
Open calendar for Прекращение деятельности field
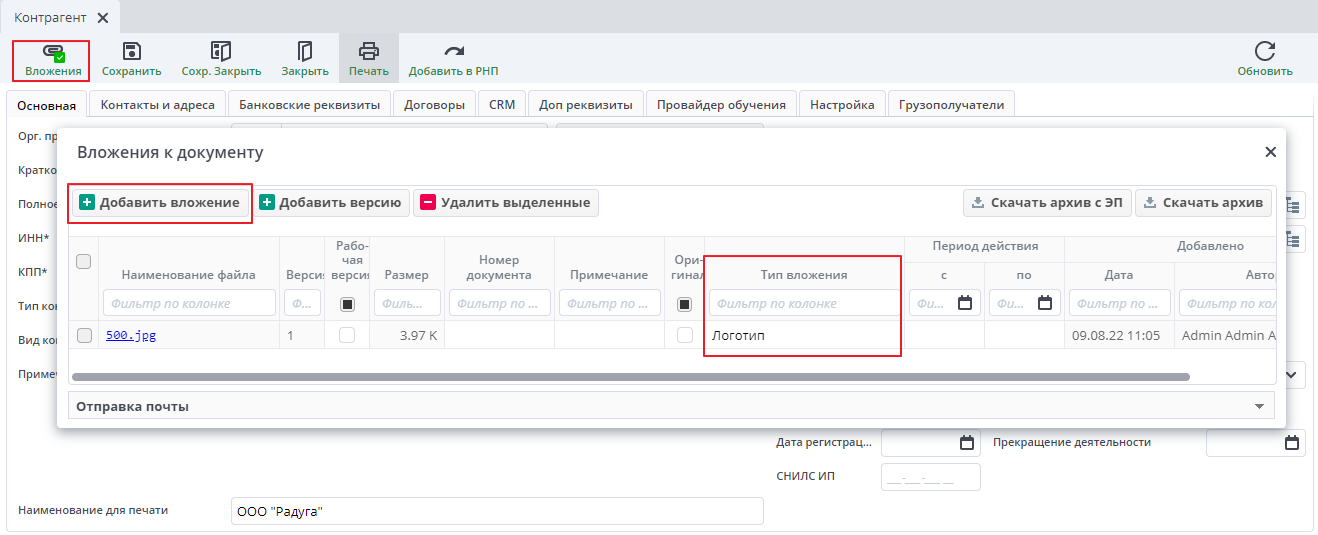tap(1292, 442)
